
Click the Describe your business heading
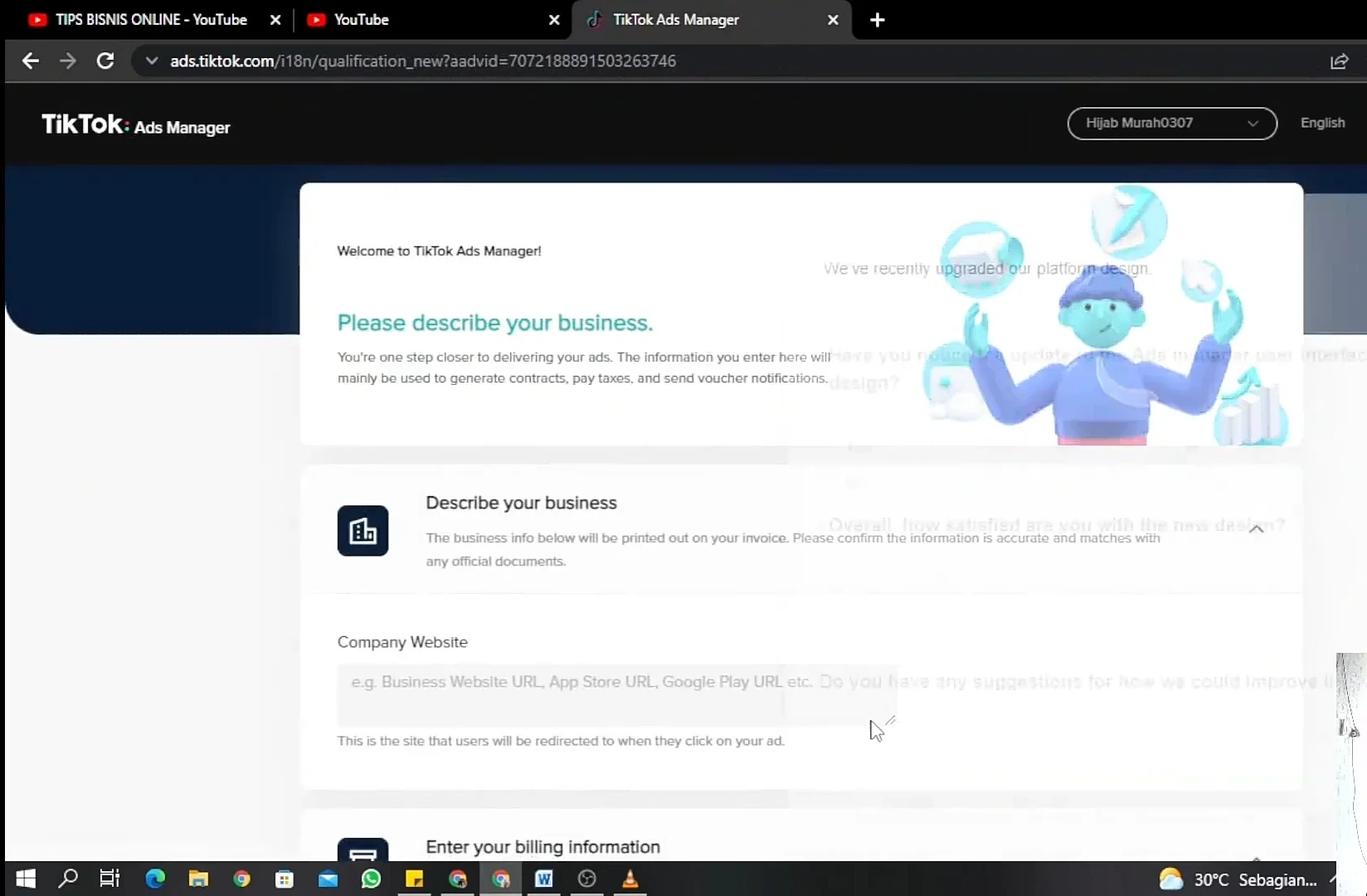[x=521, y=503]
